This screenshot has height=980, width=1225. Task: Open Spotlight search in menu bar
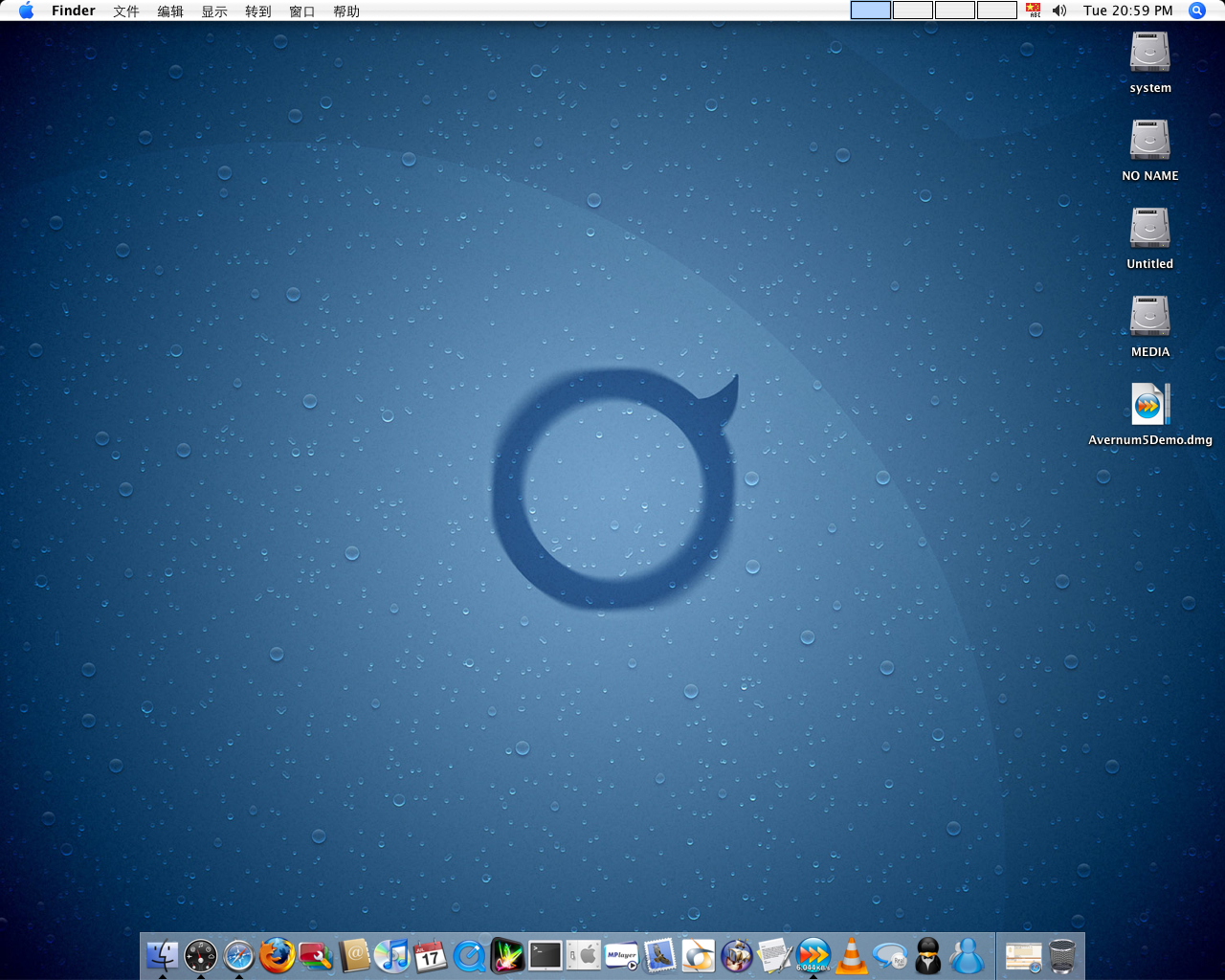tap(1197, 11)
